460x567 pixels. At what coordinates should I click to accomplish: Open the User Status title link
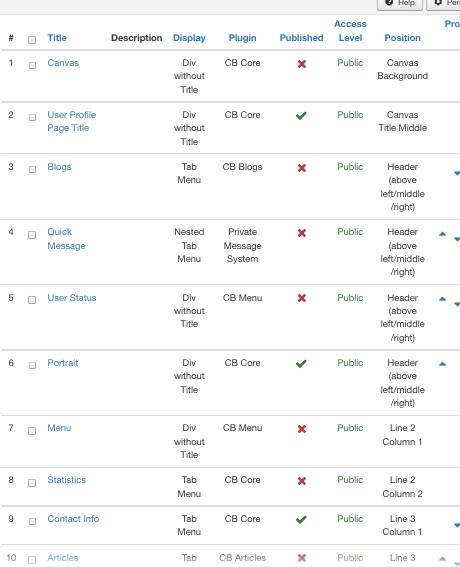coord(72,298)
